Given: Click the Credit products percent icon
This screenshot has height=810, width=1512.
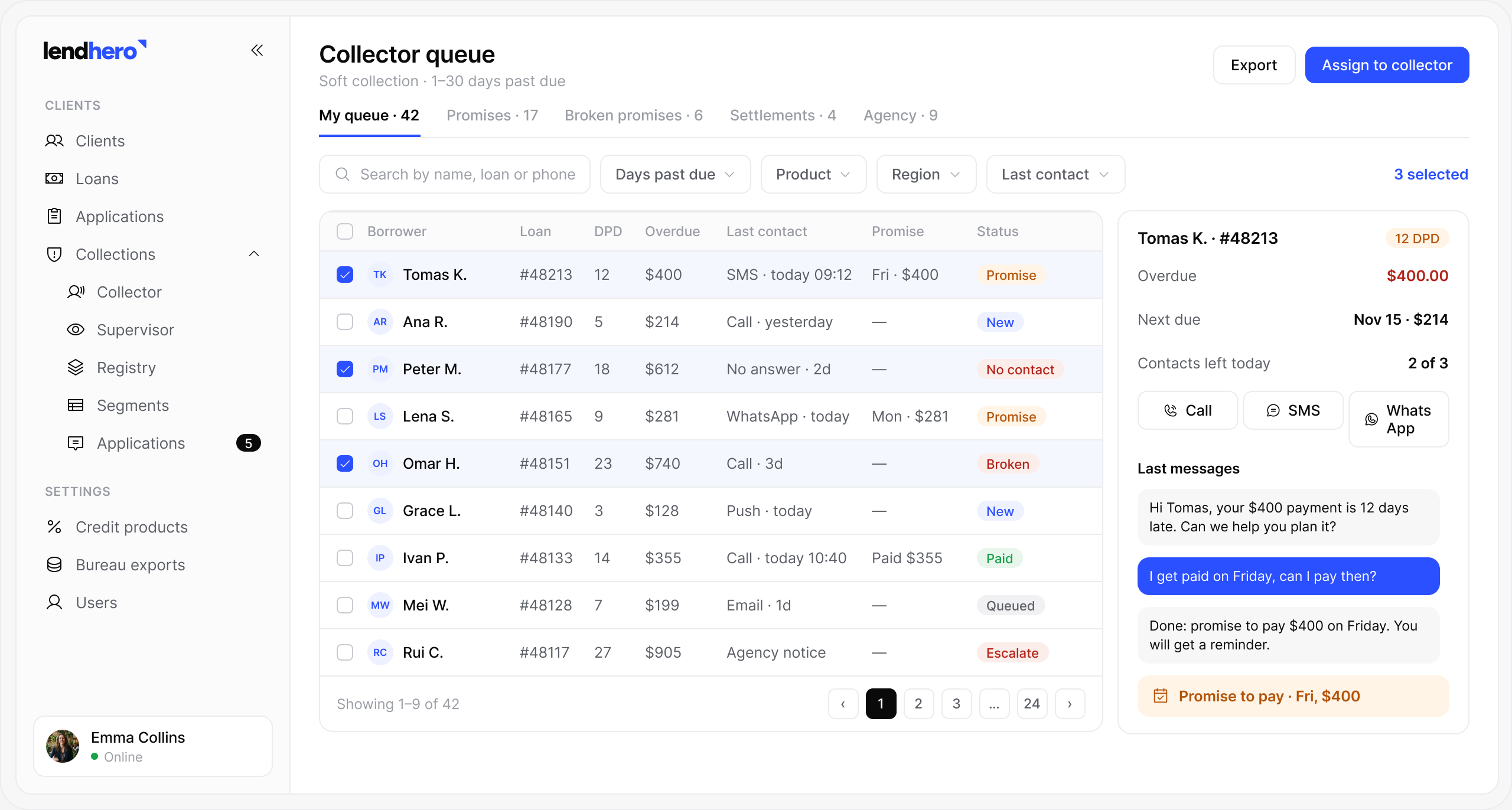Looking at the screenshot, I should click(54, 527).
